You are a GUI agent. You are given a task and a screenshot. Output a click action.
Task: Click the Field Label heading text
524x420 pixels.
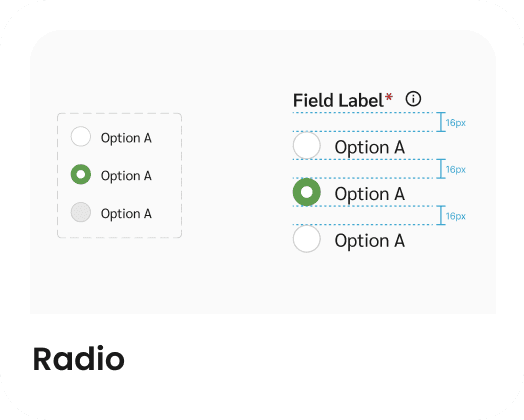click(338, 100)
